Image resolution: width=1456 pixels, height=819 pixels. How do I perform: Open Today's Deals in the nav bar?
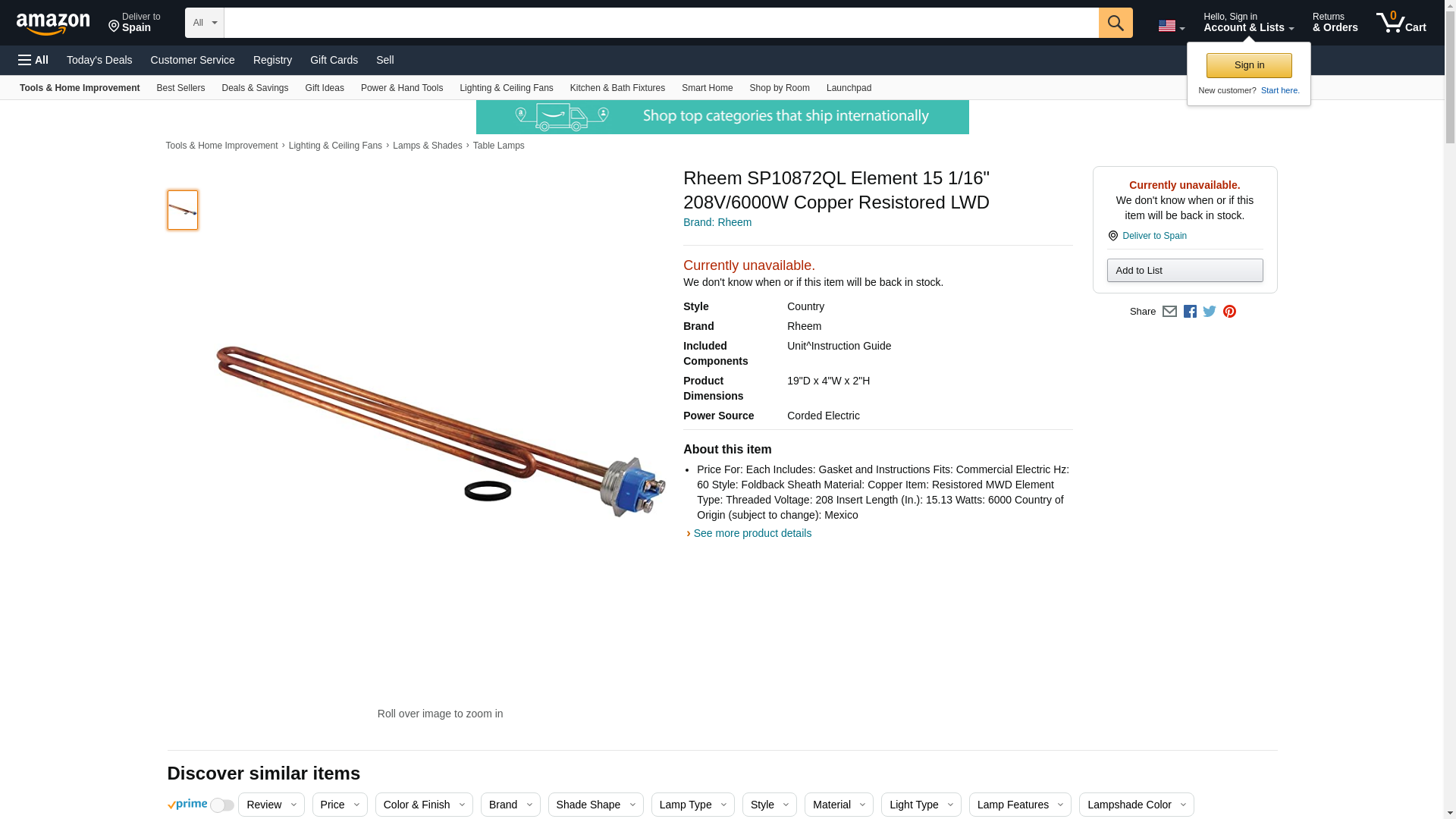pyautogui.click(x=99, y=60)
